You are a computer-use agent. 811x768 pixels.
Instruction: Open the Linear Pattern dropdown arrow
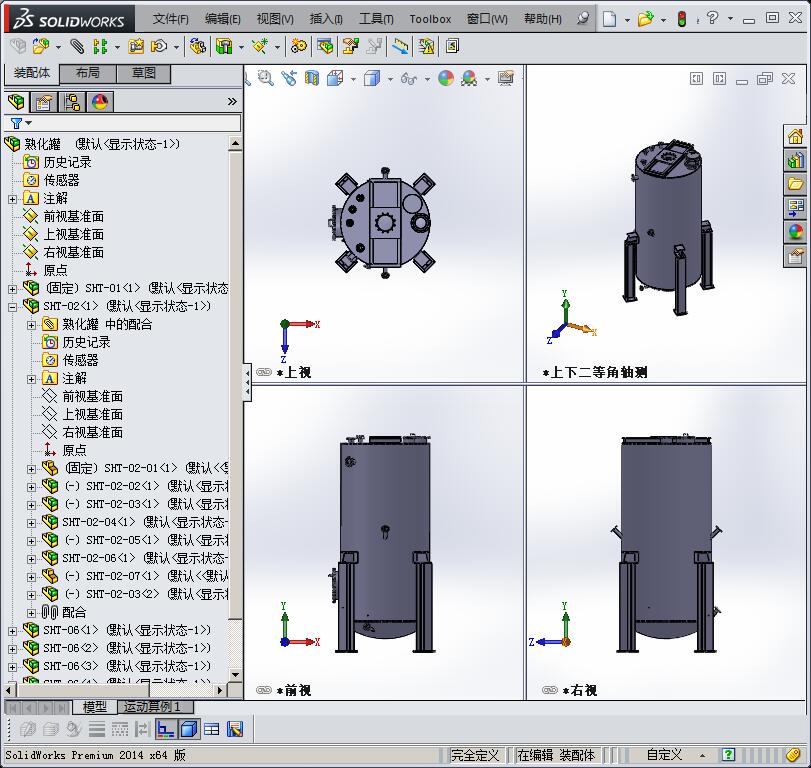click(x=117, y=47)
